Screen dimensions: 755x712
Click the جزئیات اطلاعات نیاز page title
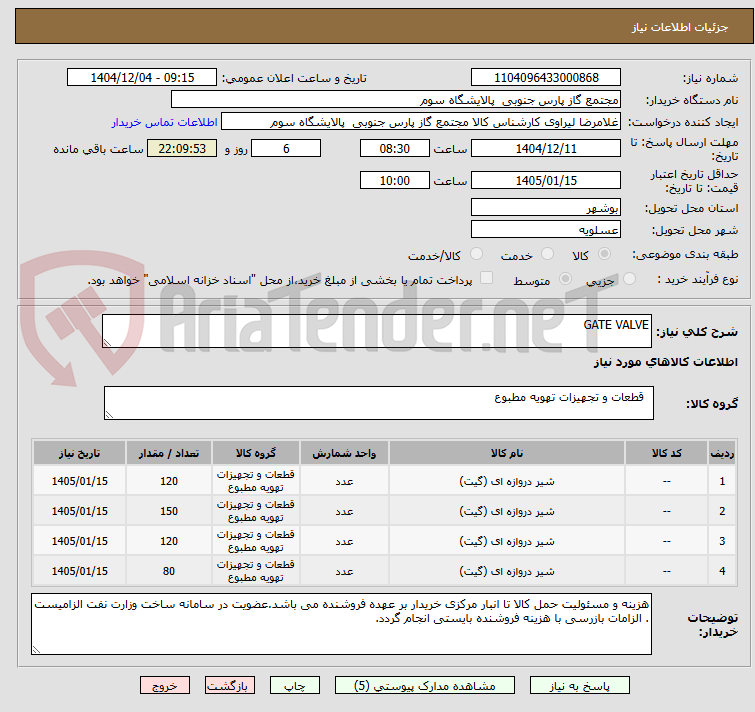[679, 27]
